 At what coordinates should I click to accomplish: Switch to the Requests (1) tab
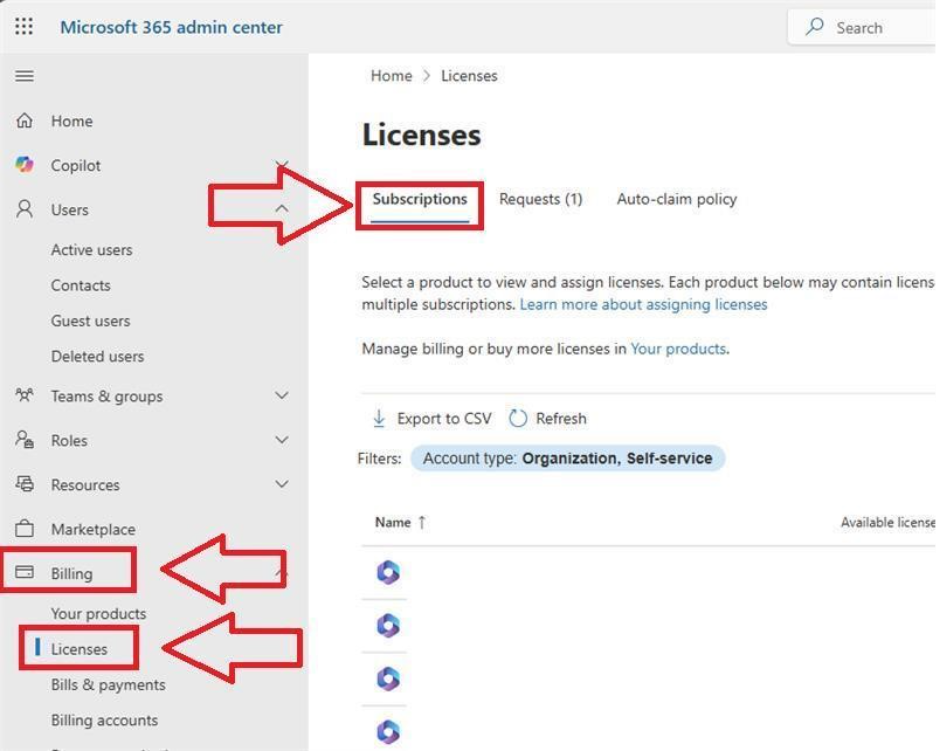(541, 199)
